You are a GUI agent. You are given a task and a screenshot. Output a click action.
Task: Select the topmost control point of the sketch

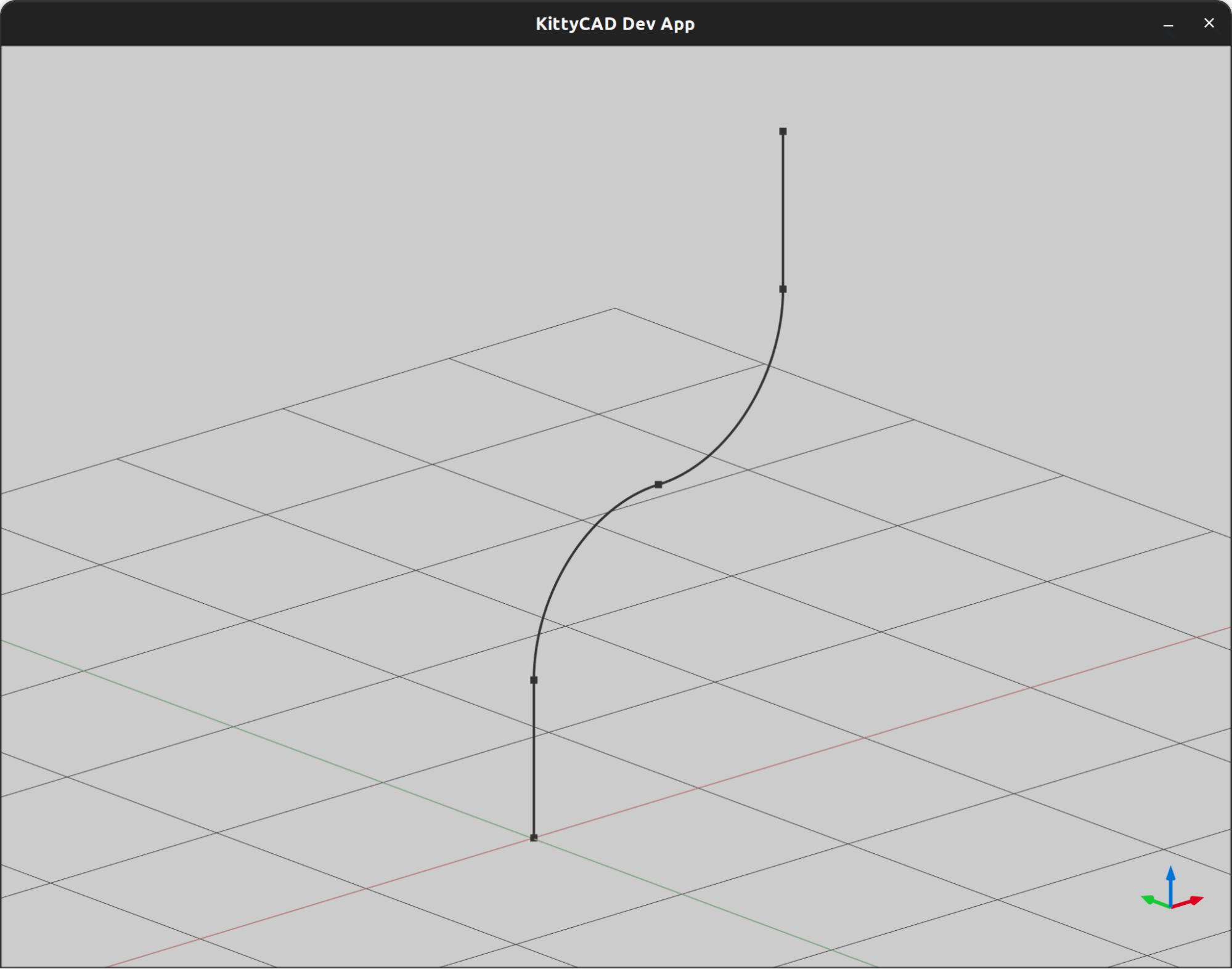tap(783, 131)
